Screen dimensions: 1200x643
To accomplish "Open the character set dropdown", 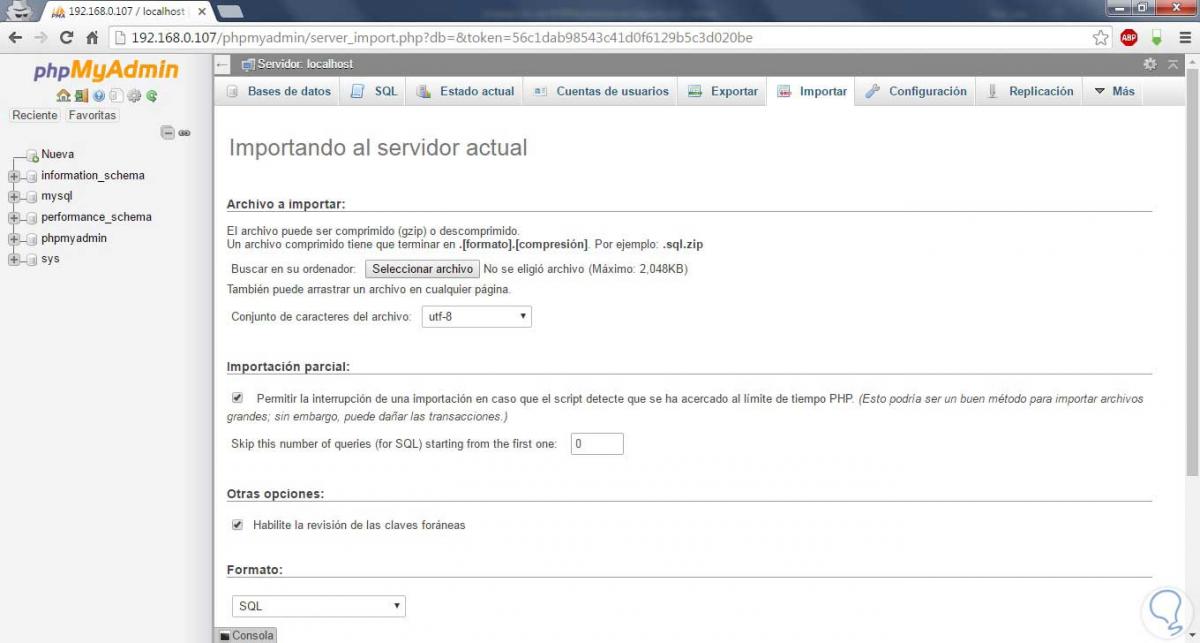I will (x=477, y=315).
